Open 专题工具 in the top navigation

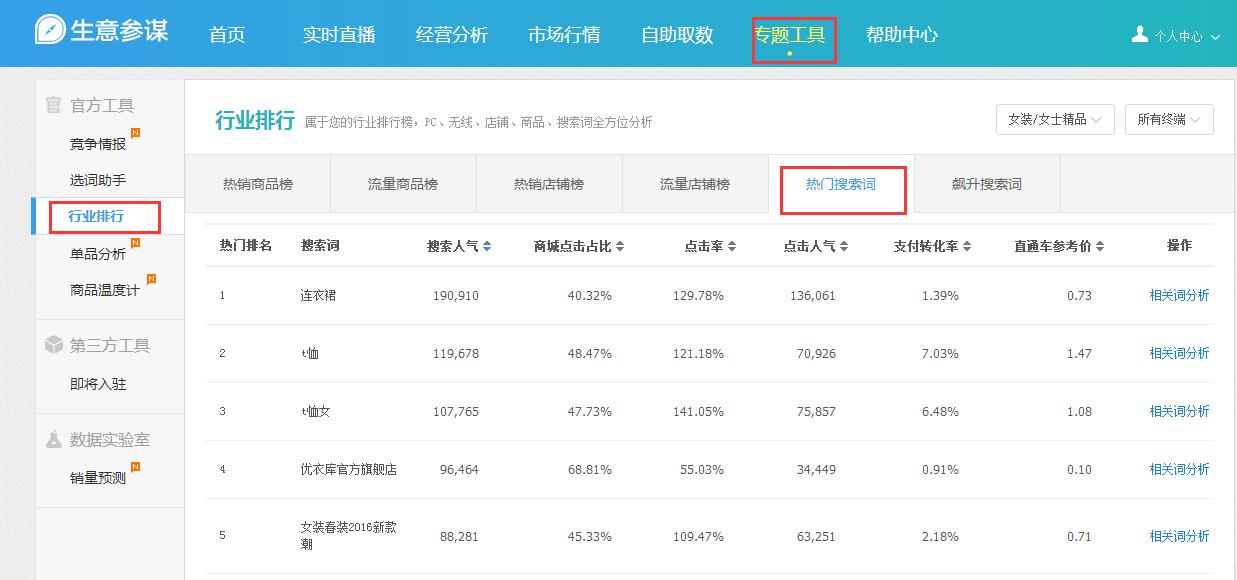tap(789, 35)
